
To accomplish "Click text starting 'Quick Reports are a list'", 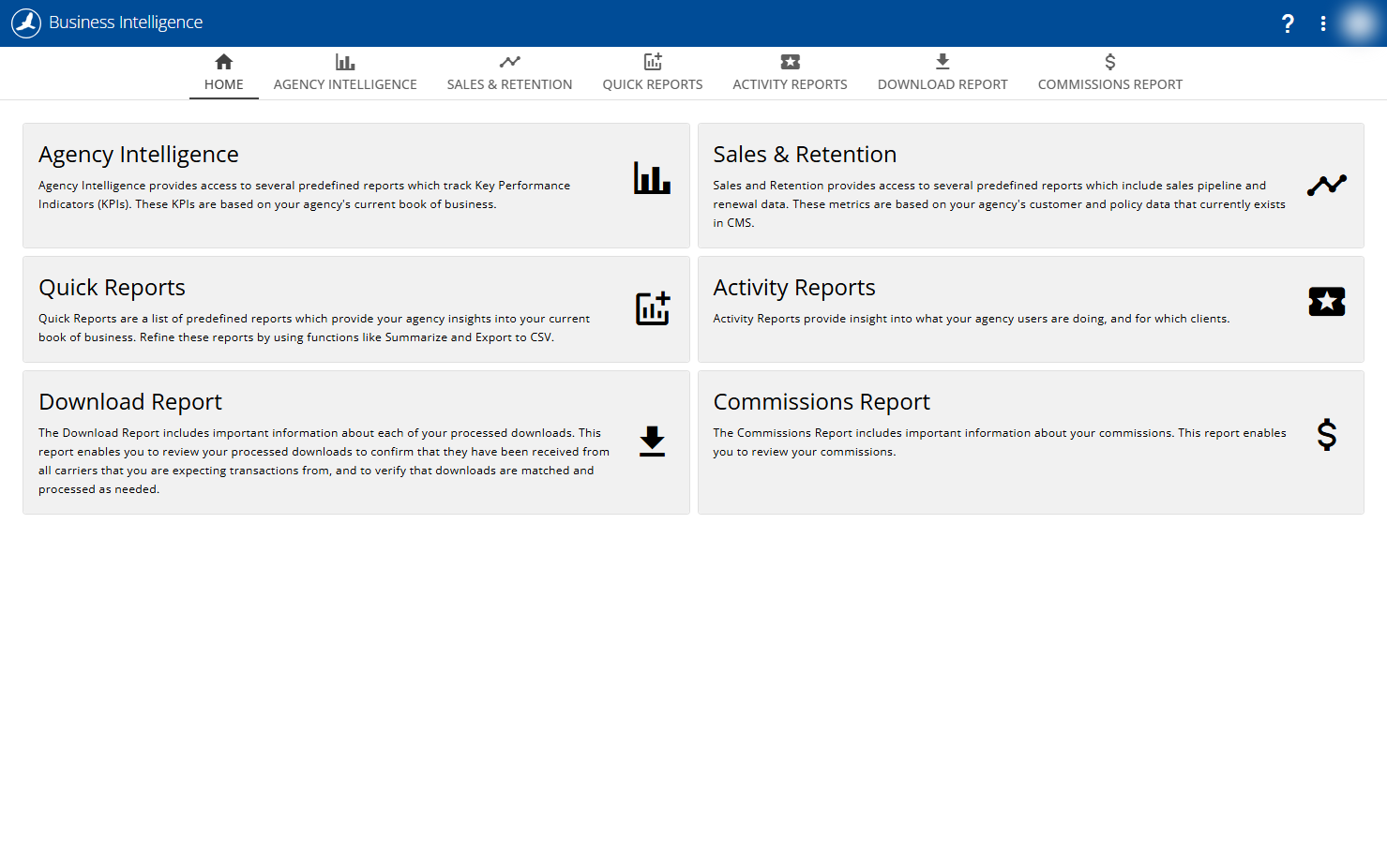I will pos(314,328).
